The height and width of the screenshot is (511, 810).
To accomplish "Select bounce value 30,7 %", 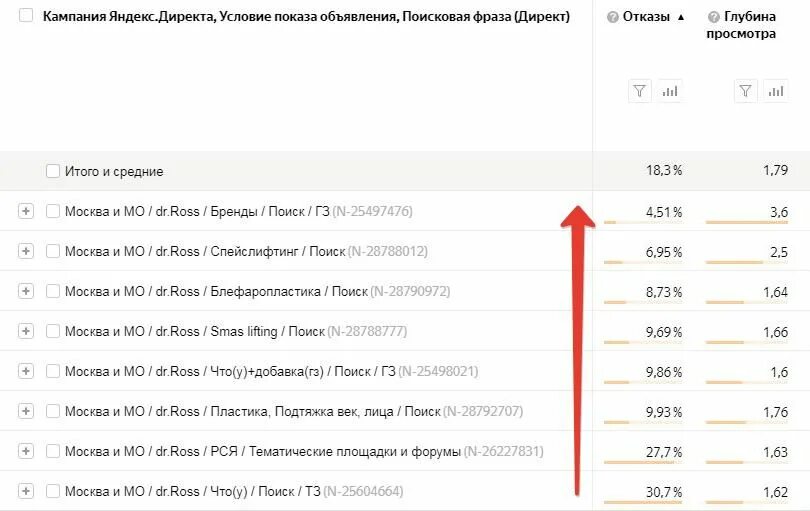I will coord(664,492).
